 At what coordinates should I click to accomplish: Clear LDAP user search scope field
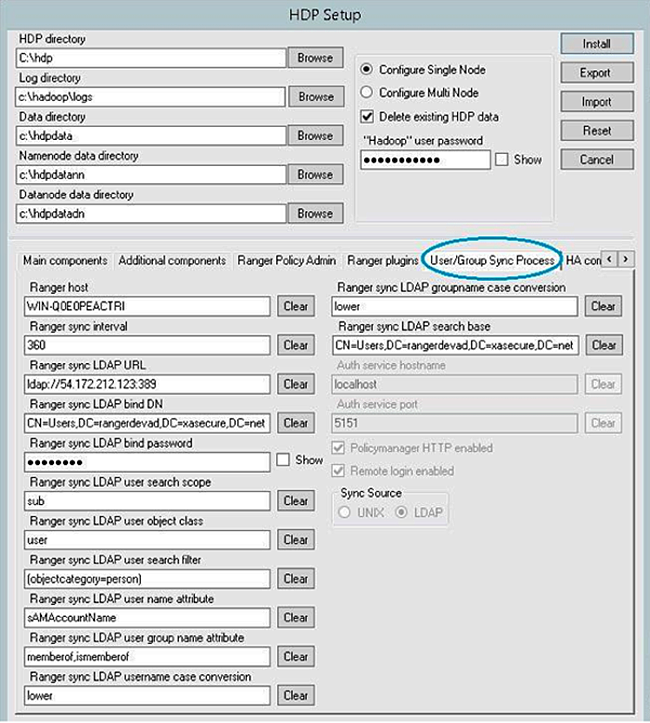[x=296, y=501]
